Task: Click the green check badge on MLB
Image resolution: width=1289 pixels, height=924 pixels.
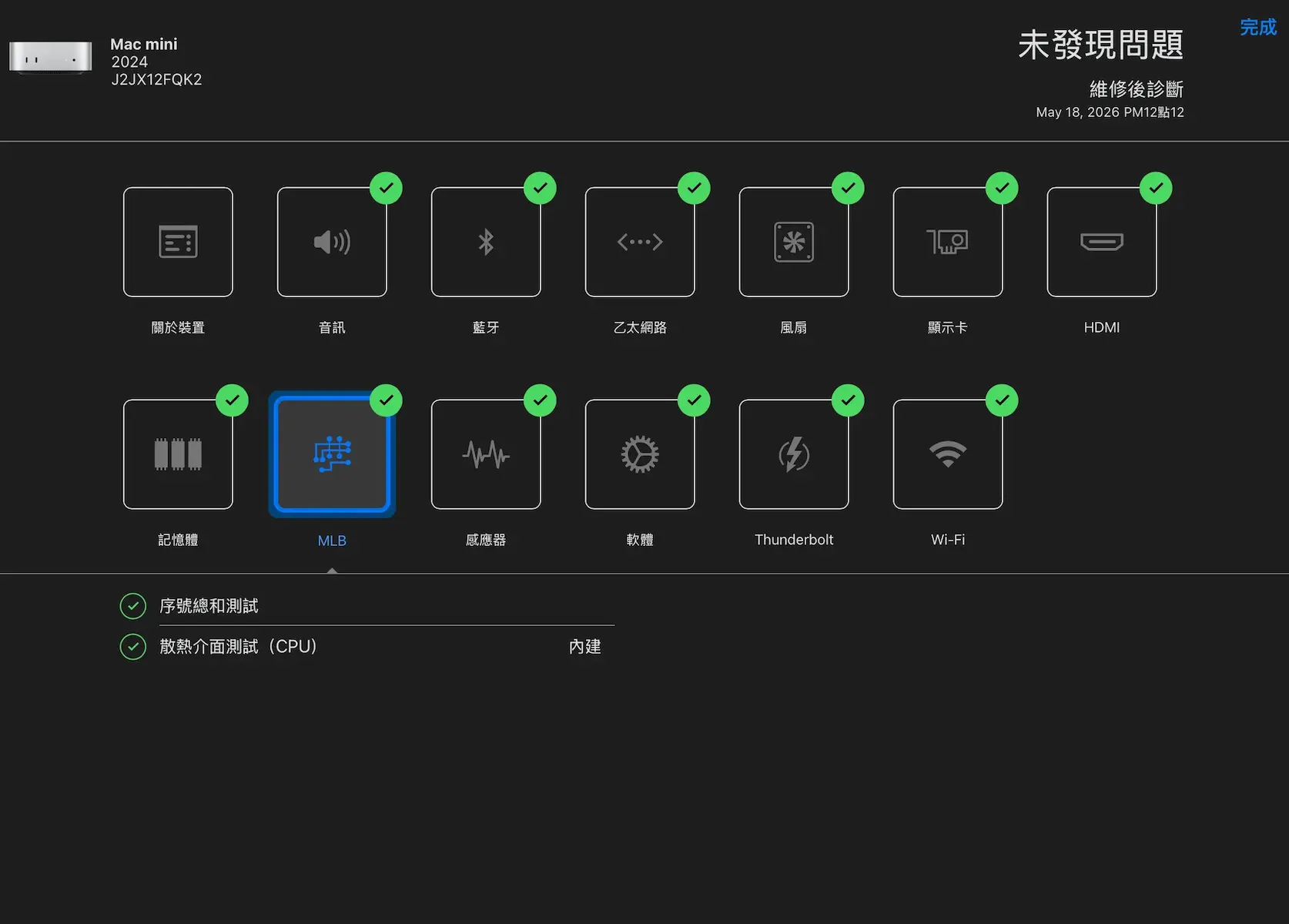Action: pyautogui.click(x=386, y=400)
